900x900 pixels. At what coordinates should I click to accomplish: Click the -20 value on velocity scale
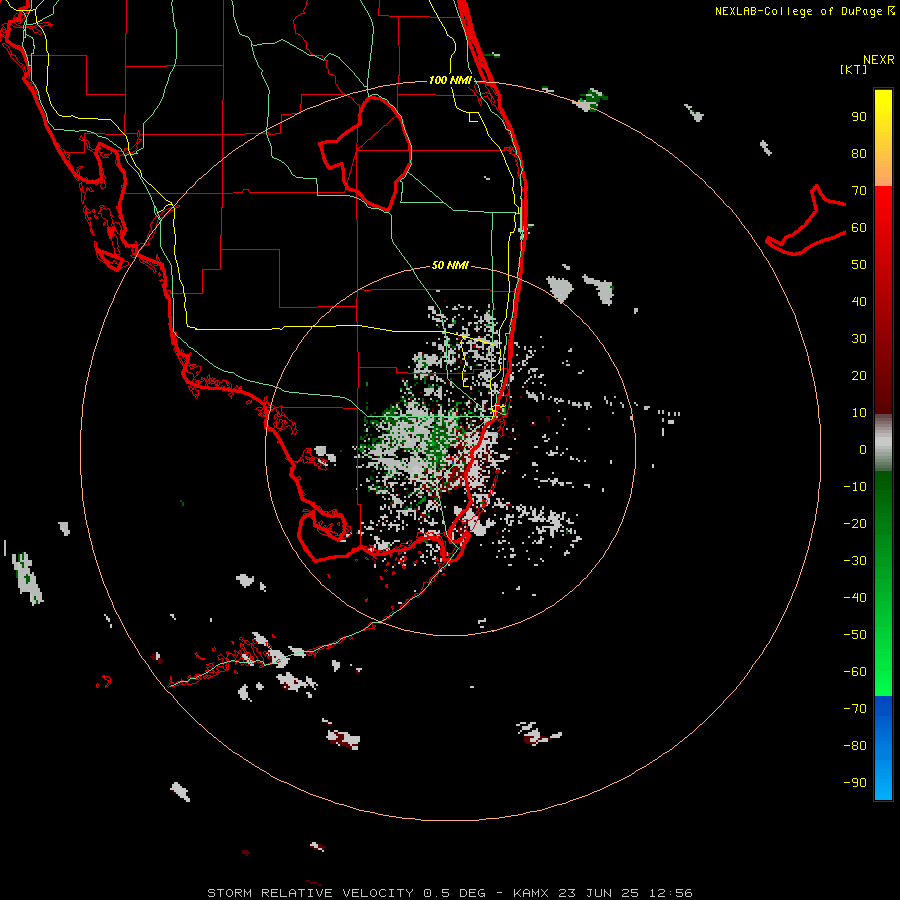tap(855, 523)
